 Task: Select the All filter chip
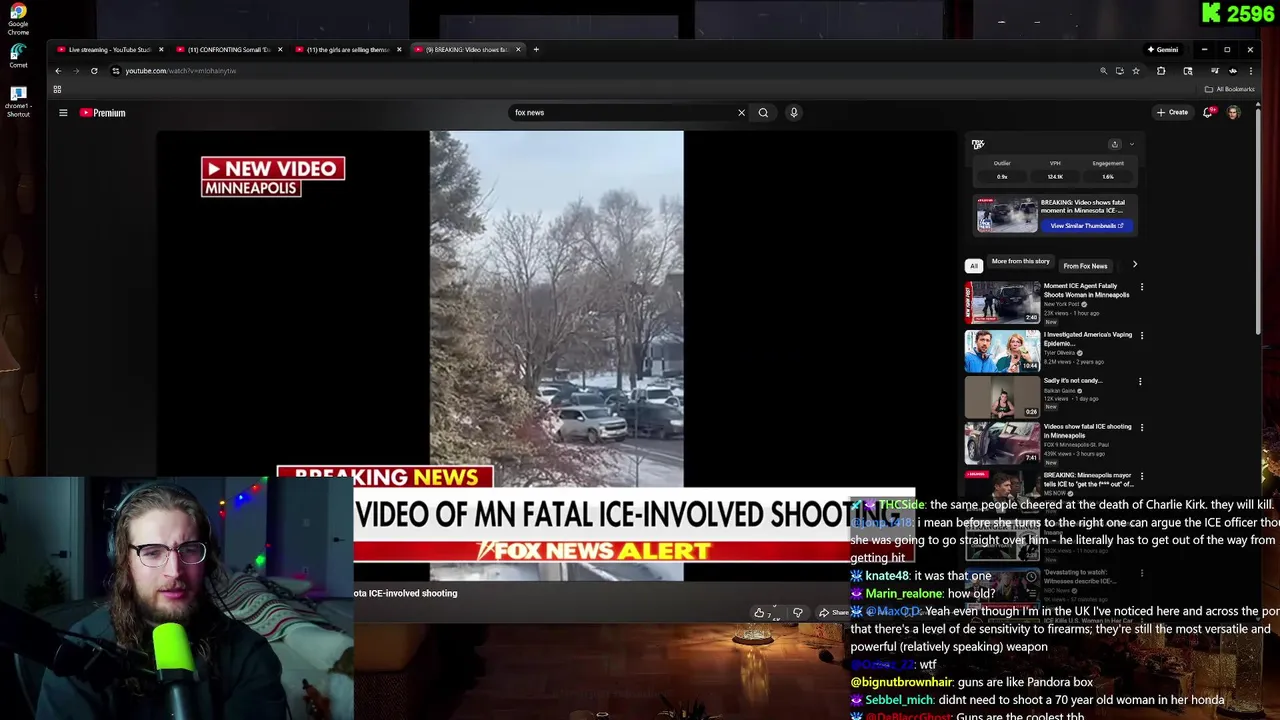point(973,266)
